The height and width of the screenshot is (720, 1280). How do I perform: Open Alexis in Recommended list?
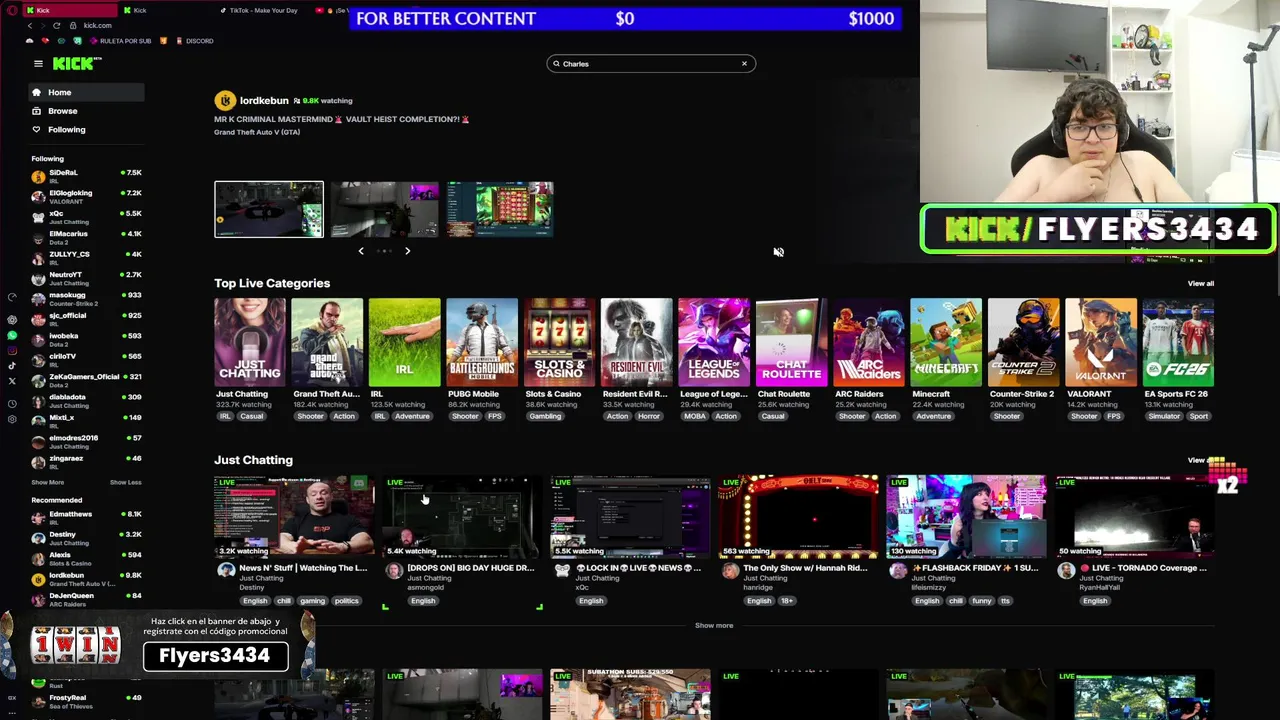pyautogui.click(x=87, y=558)
